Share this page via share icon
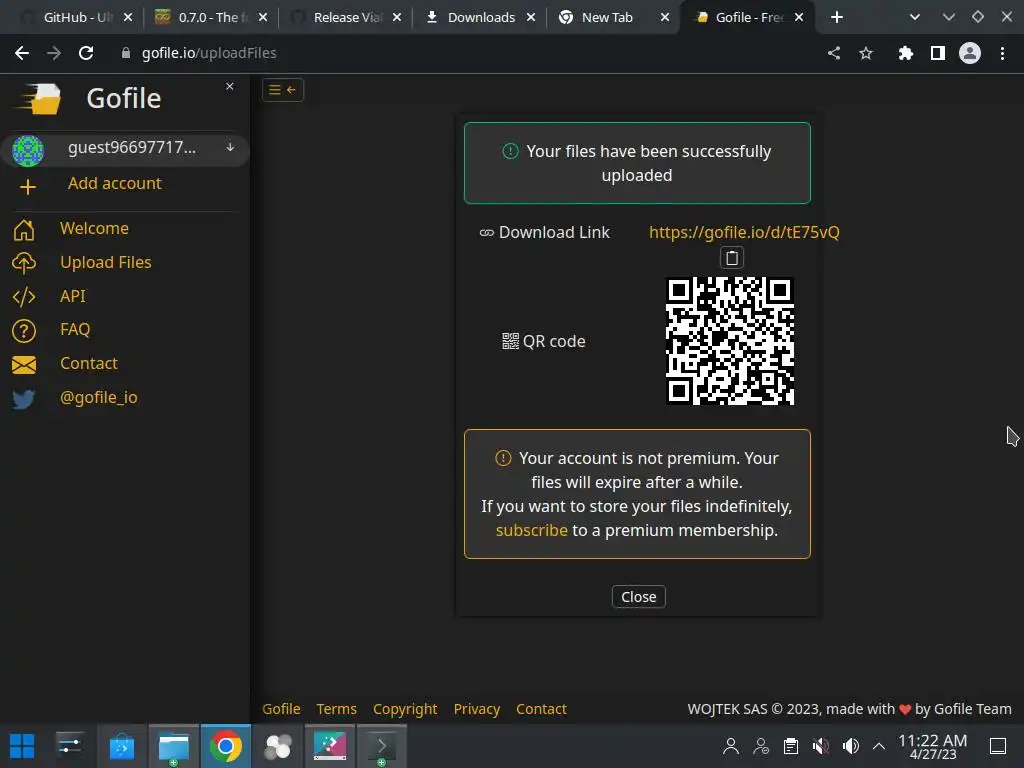Screen dimensions: 1024x768 click(834, 53)
